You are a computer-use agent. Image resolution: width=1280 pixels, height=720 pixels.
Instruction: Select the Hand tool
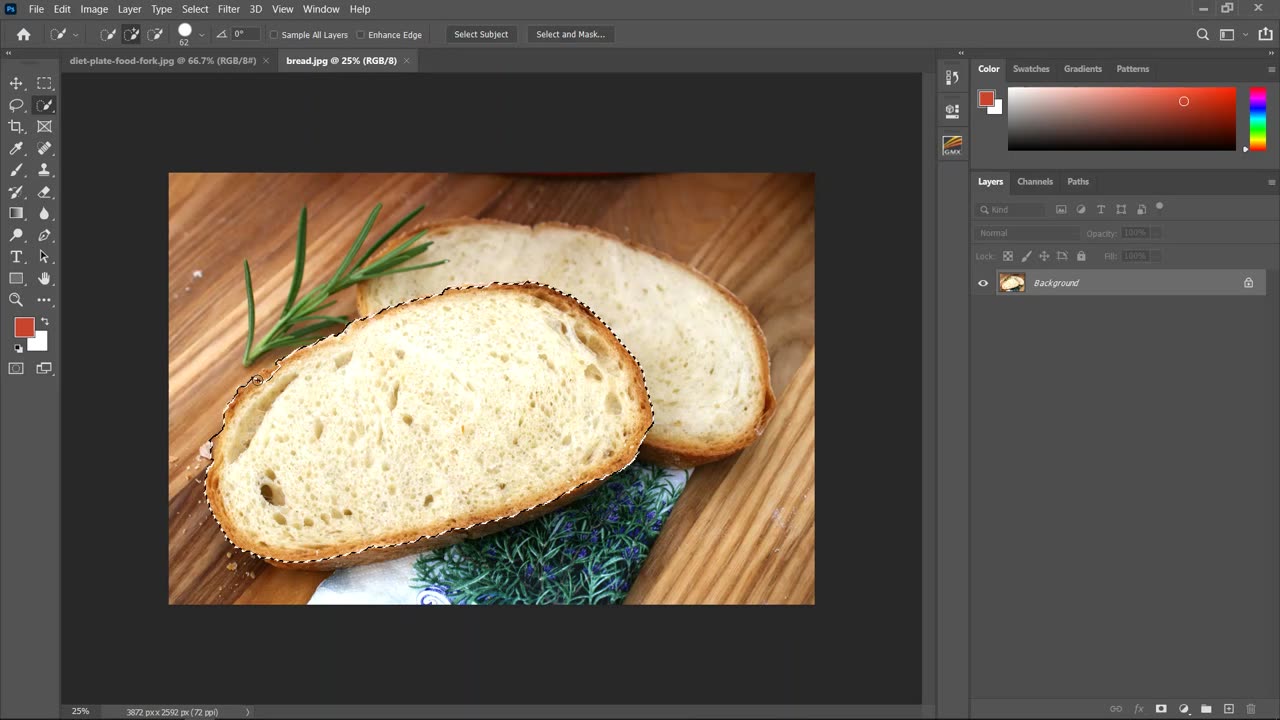point(44,279)
